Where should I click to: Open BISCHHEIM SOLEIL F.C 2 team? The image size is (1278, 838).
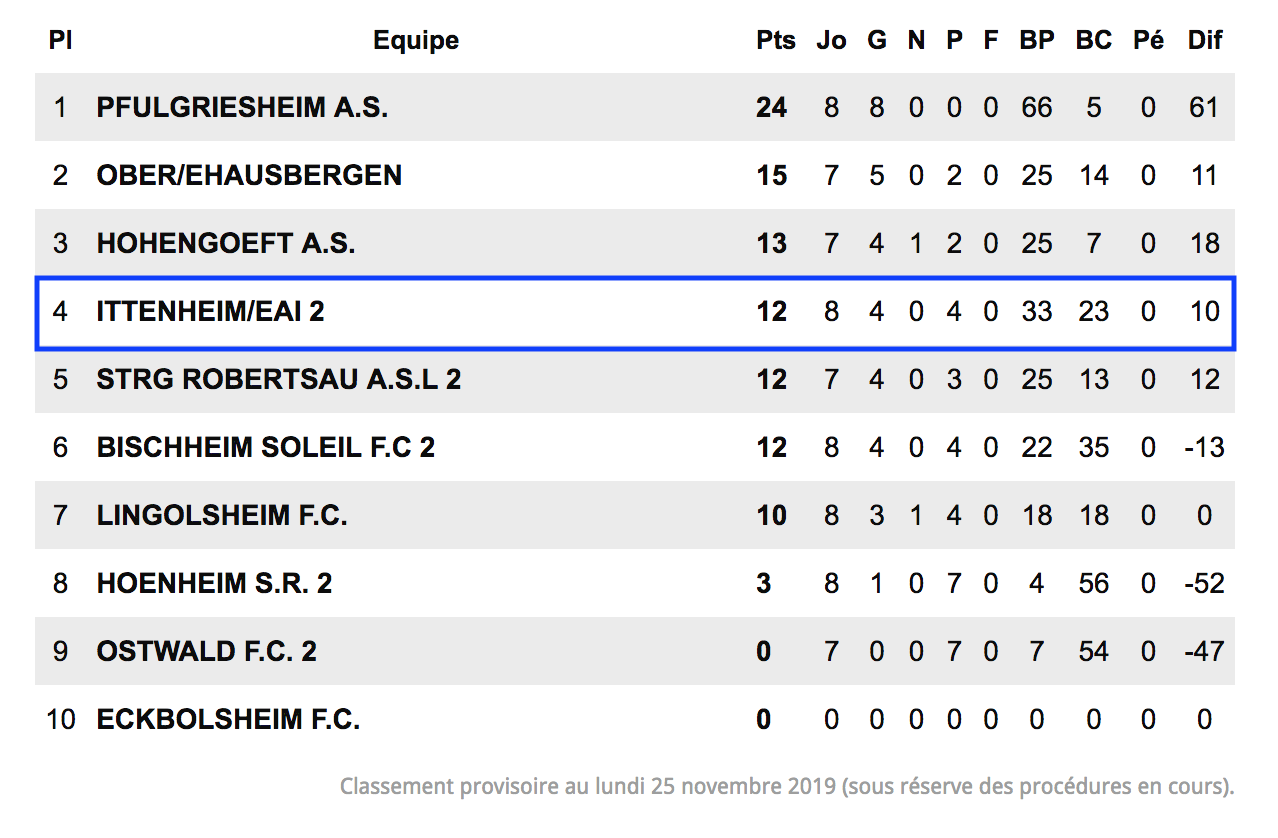(266, 447)
